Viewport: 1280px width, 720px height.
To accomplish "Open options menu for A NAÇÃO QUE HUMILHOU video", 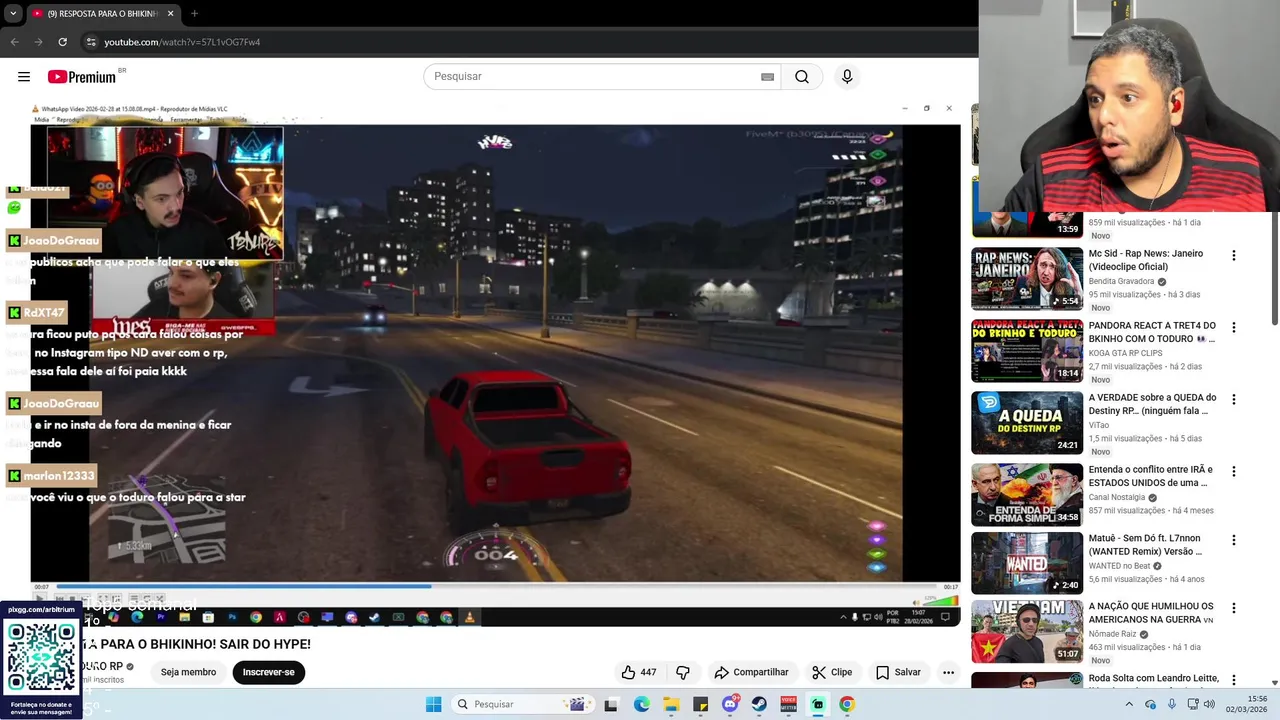I will 1233,608.
